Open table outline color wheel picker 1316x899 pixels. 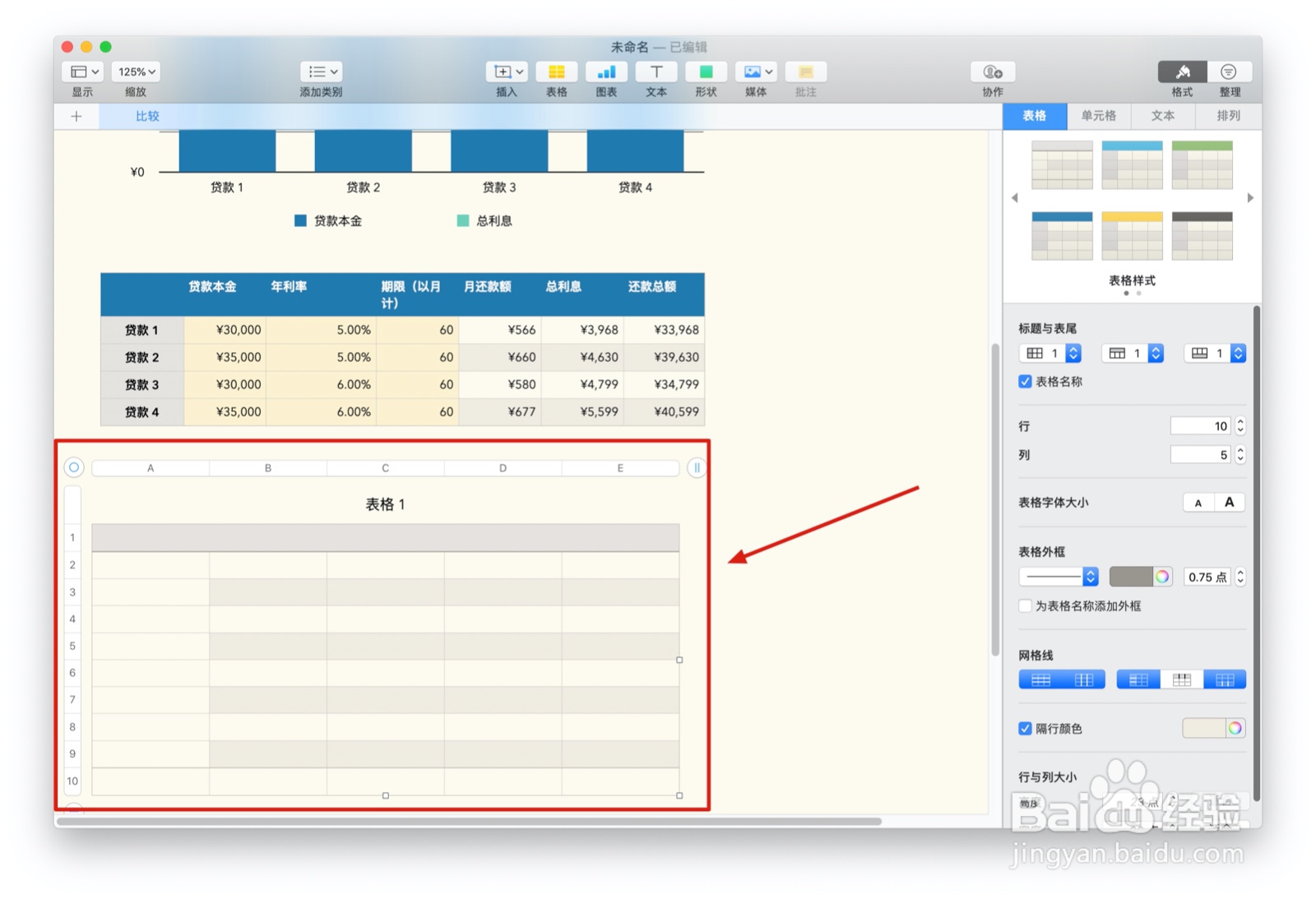click(x=1162, y=577)
